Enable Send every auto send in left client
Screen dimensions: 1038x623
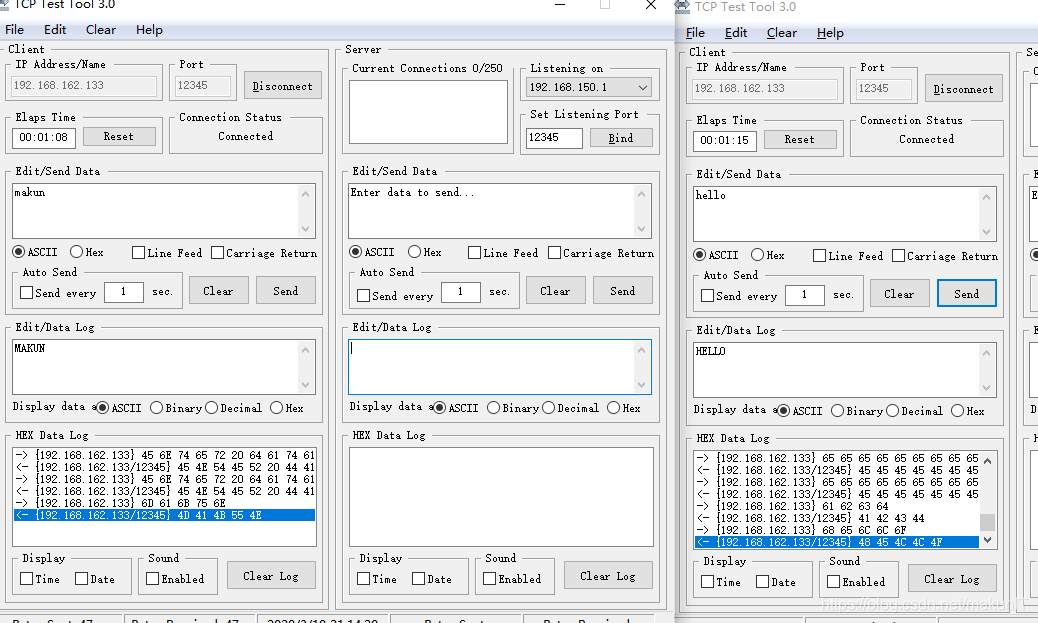[58, 293]
